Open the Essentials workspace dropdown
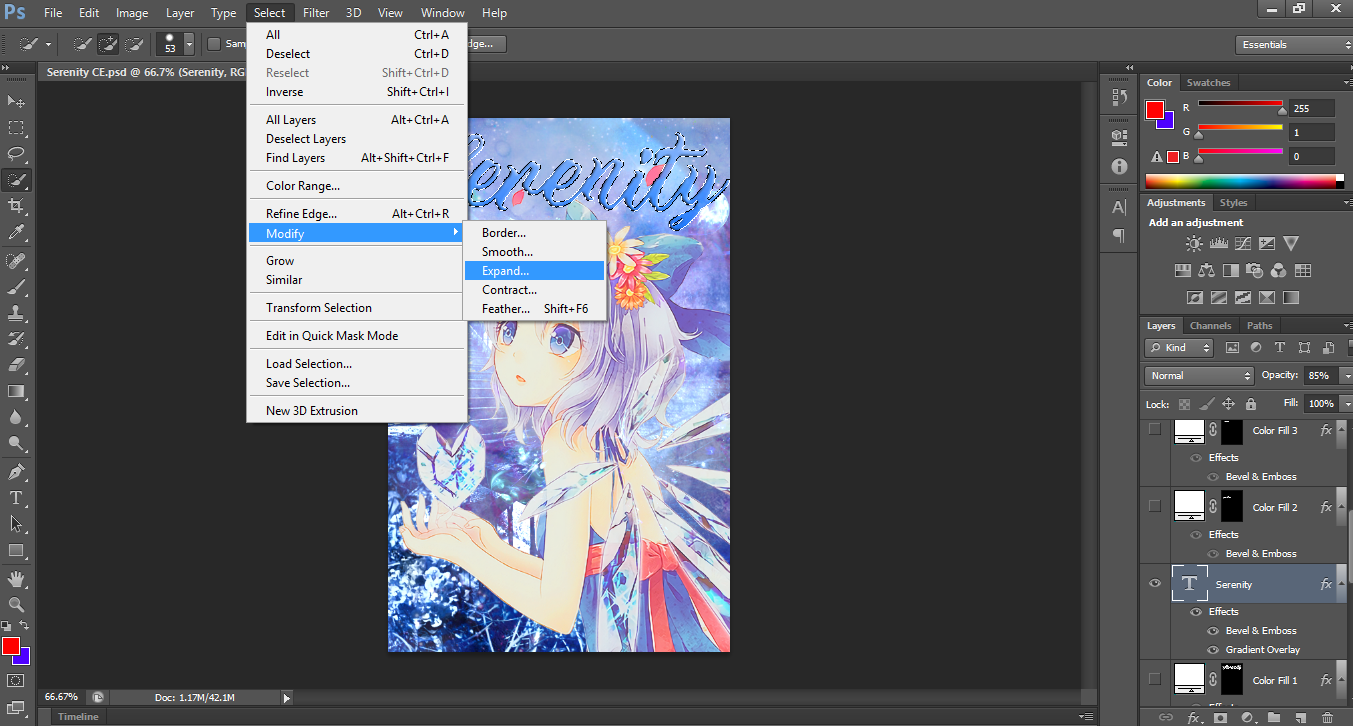 pyautogui.click(x=1294, y=45)
